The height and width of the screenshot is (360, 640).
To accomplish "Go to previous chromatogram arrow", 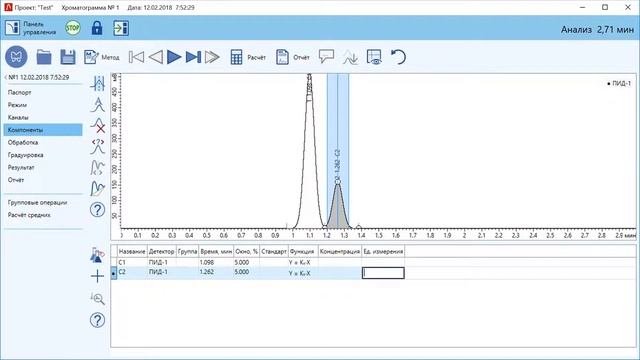I will [x=156, y=57].
